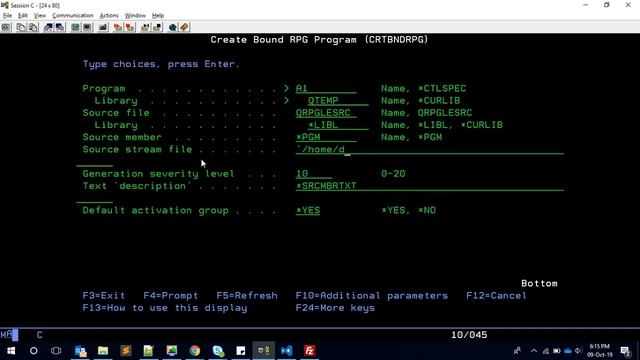Click the Print Screen toolbar icon
Viewport: 640px width, 360px height.
(x=6, y=27)
